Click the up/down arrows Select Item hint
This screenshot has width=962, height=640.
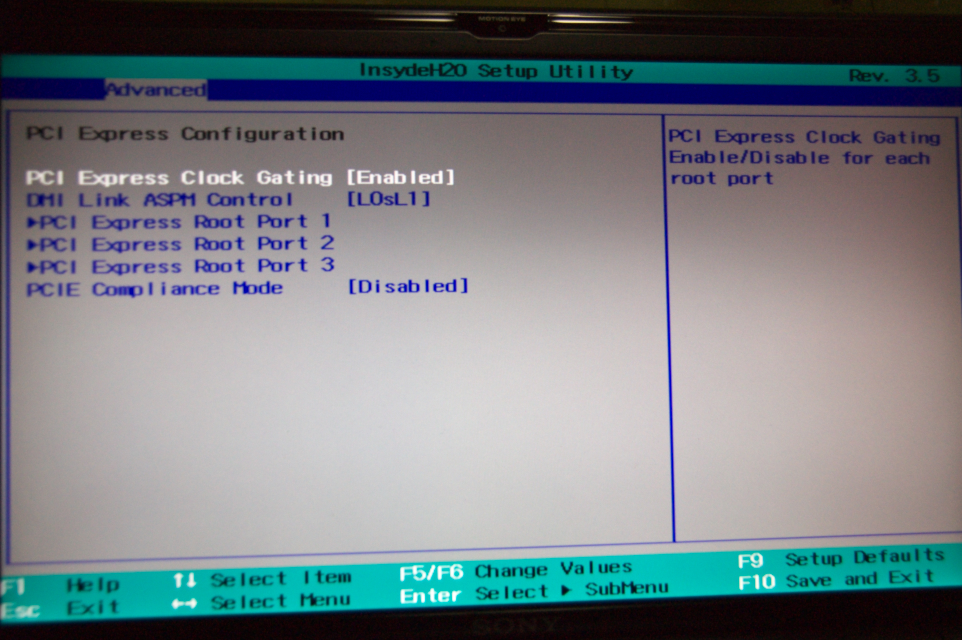pos(262,579)
